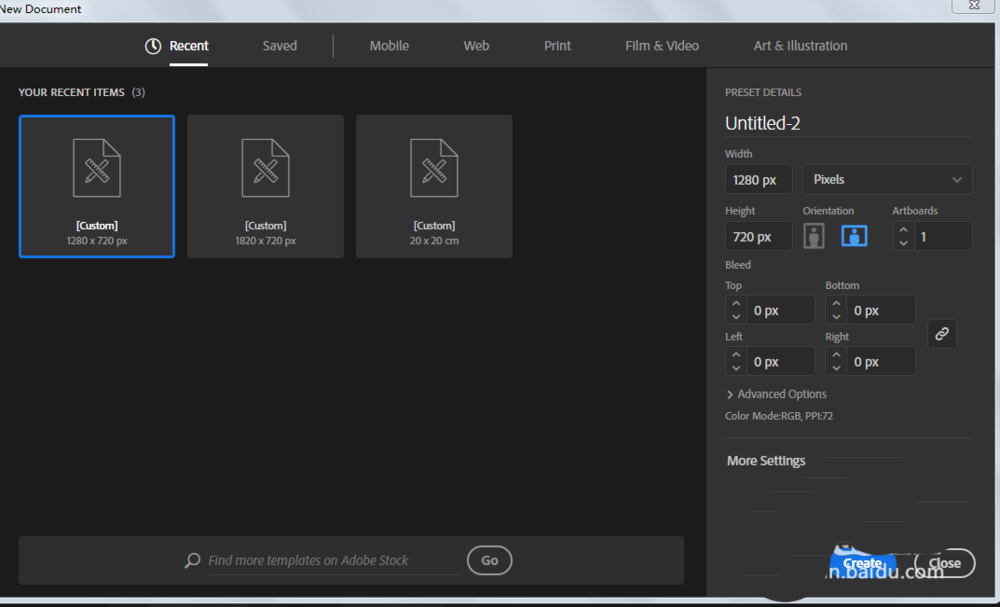
Task: Decrease Left bleed down arrow
Action: click(x=736, y=368)
